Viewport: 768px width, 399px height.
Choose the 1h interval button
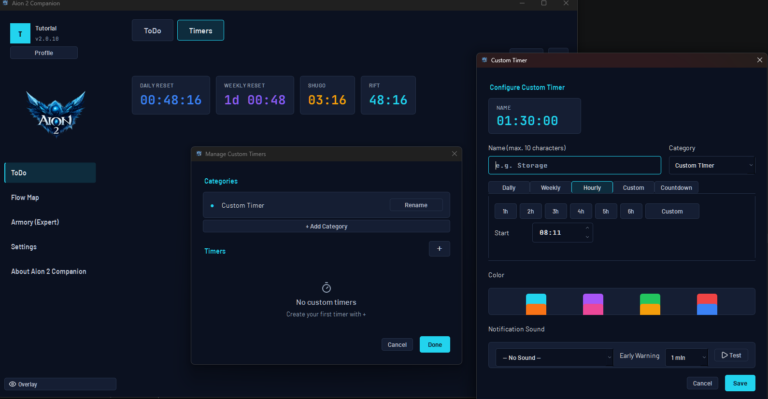click(505, 211)
